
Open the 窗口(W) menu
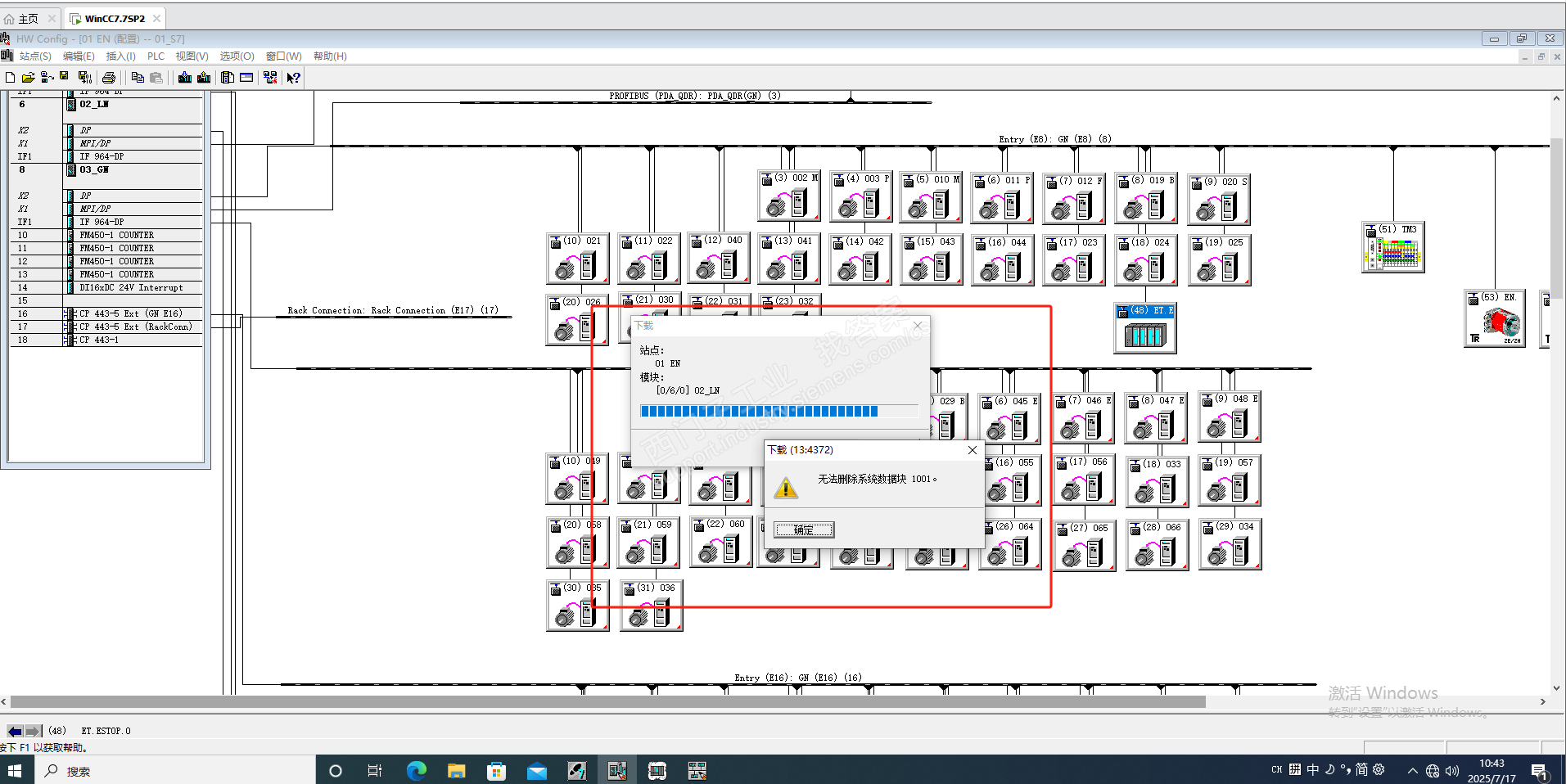click(283, 56)
